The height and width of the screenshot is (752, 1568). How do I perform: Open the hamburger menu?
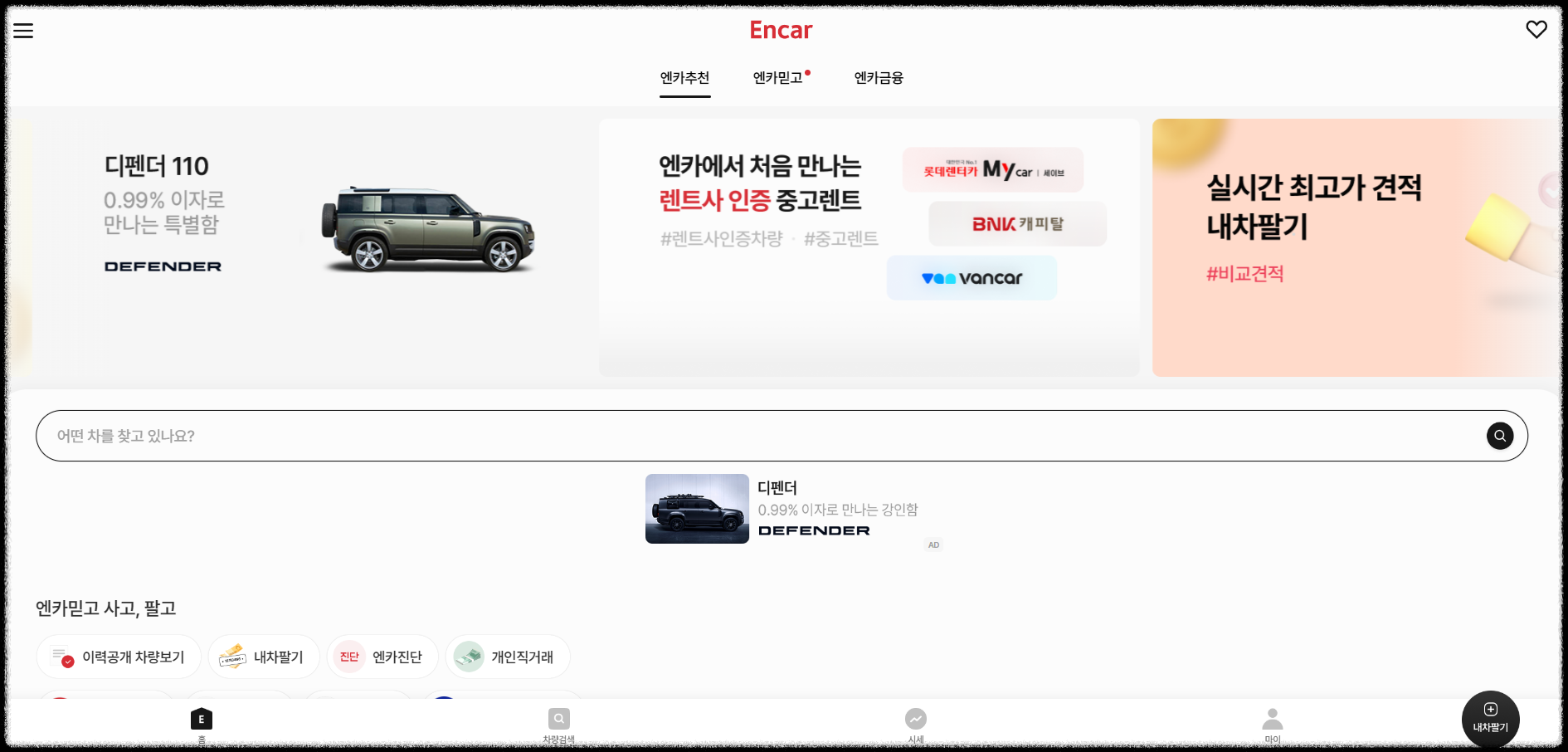pyautogui.click(x=23, y=31)
